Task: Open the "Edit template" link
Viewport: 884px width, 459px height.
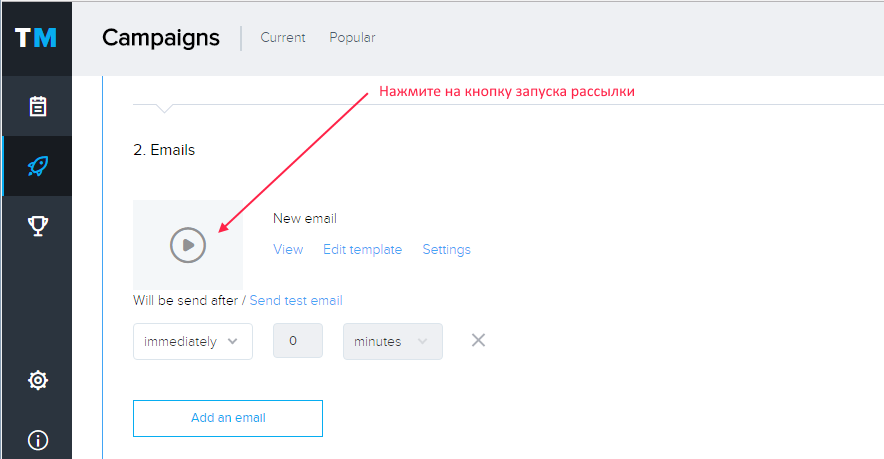Action: click(363, 249)
